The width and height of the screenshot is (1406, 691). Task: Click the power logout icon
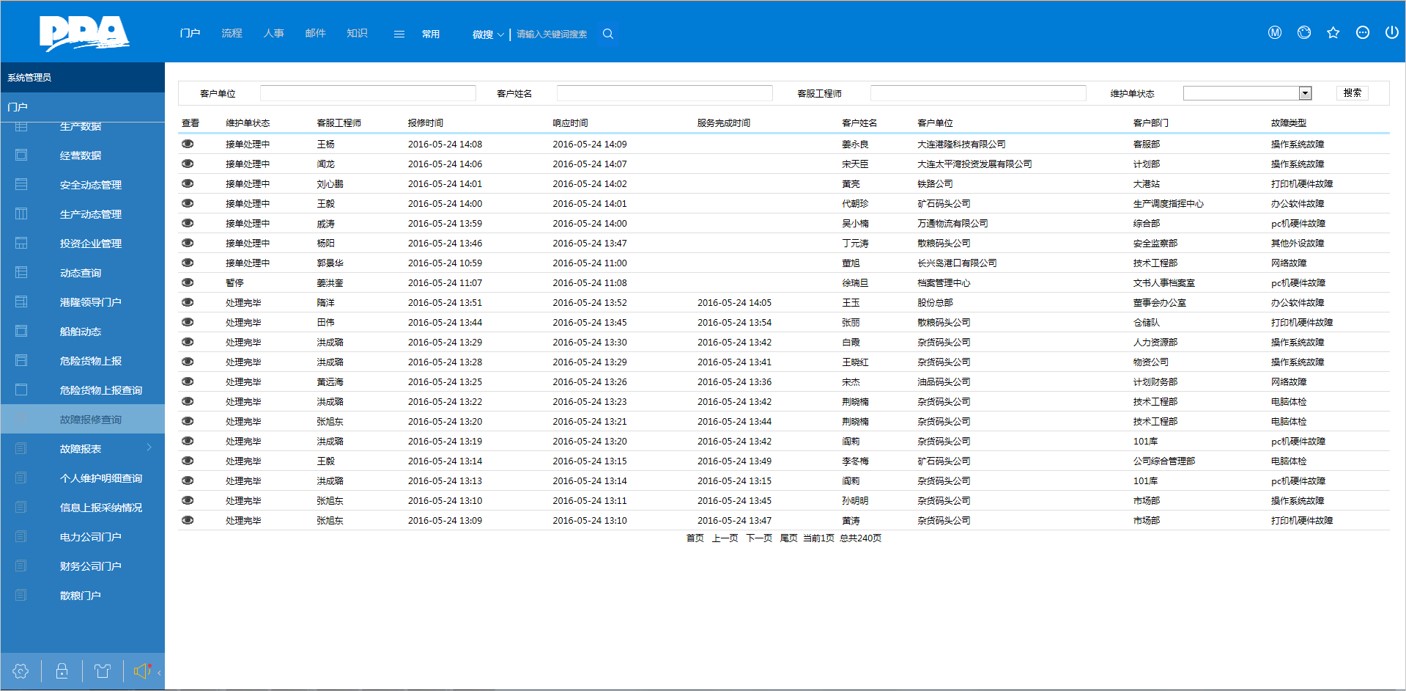1391,33
